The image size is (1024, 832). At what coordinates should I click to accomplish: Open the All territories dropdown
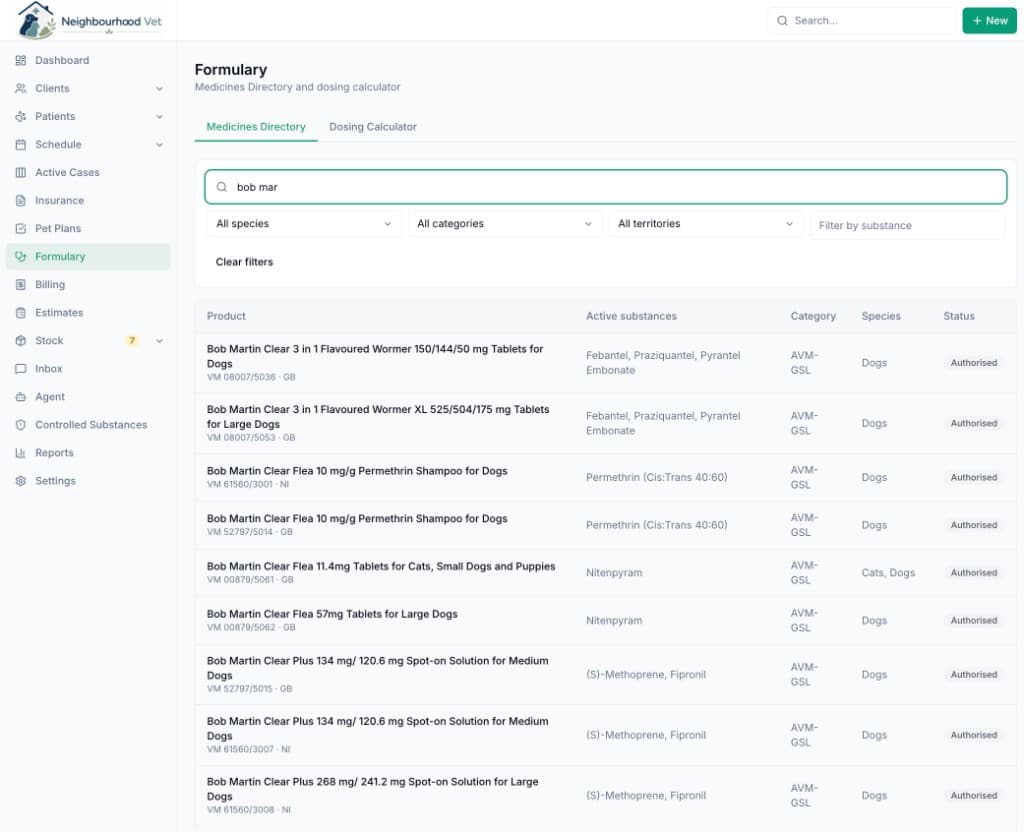(706, 224)
